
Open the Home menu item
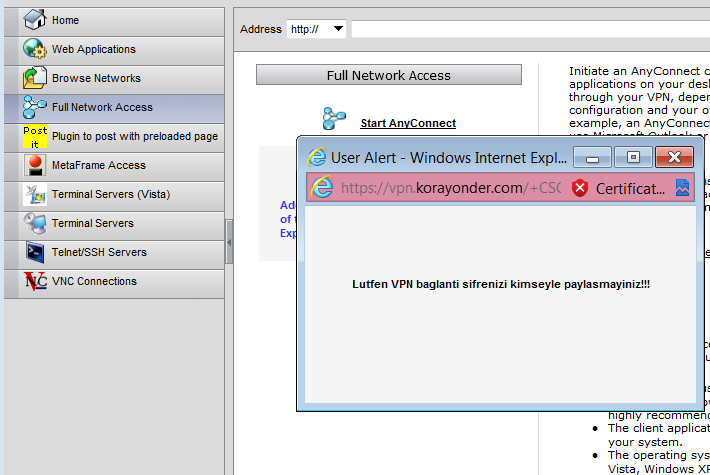pos(114,20)
